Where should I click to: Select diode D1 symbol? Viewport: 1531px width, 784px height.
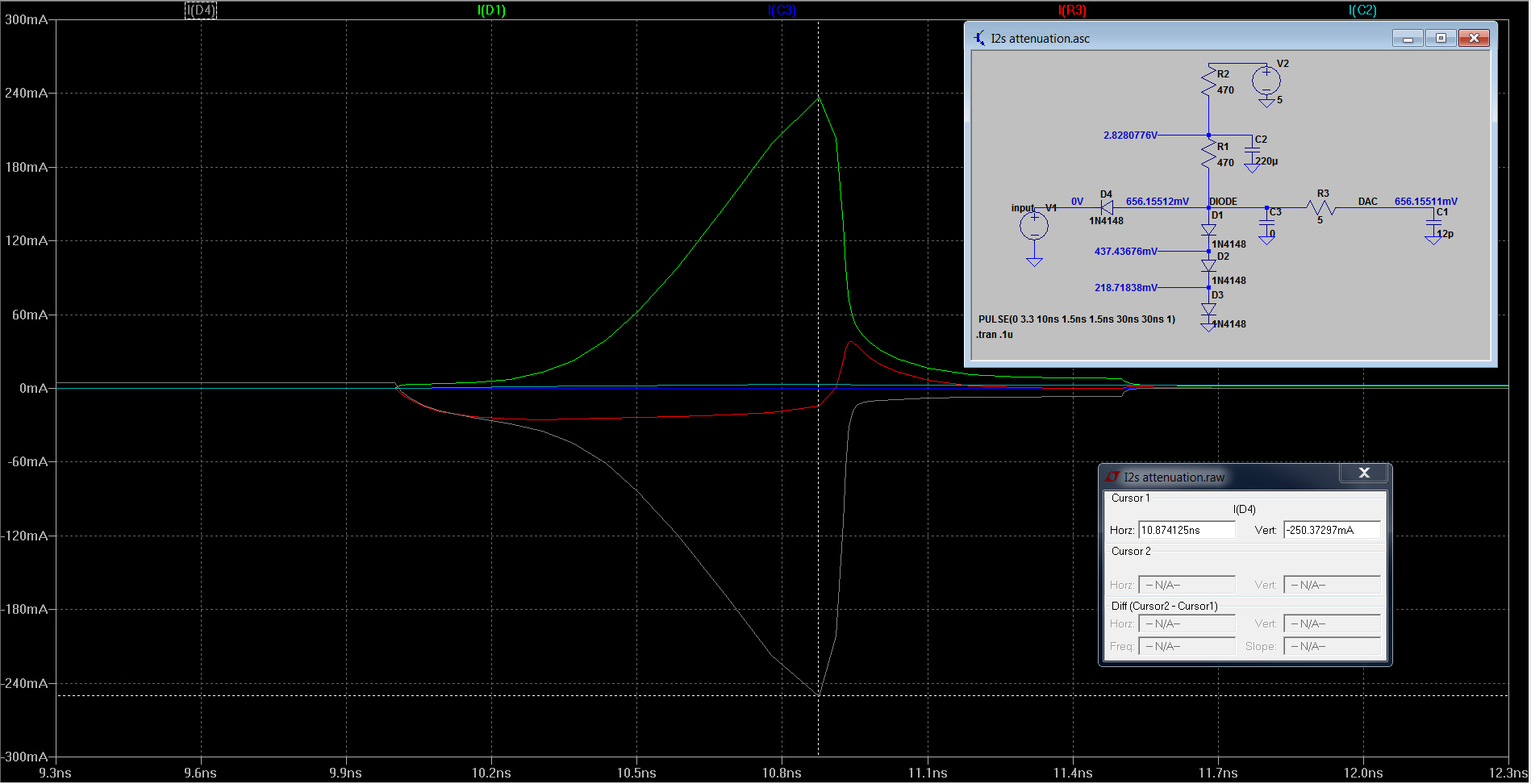(1208, 230)
